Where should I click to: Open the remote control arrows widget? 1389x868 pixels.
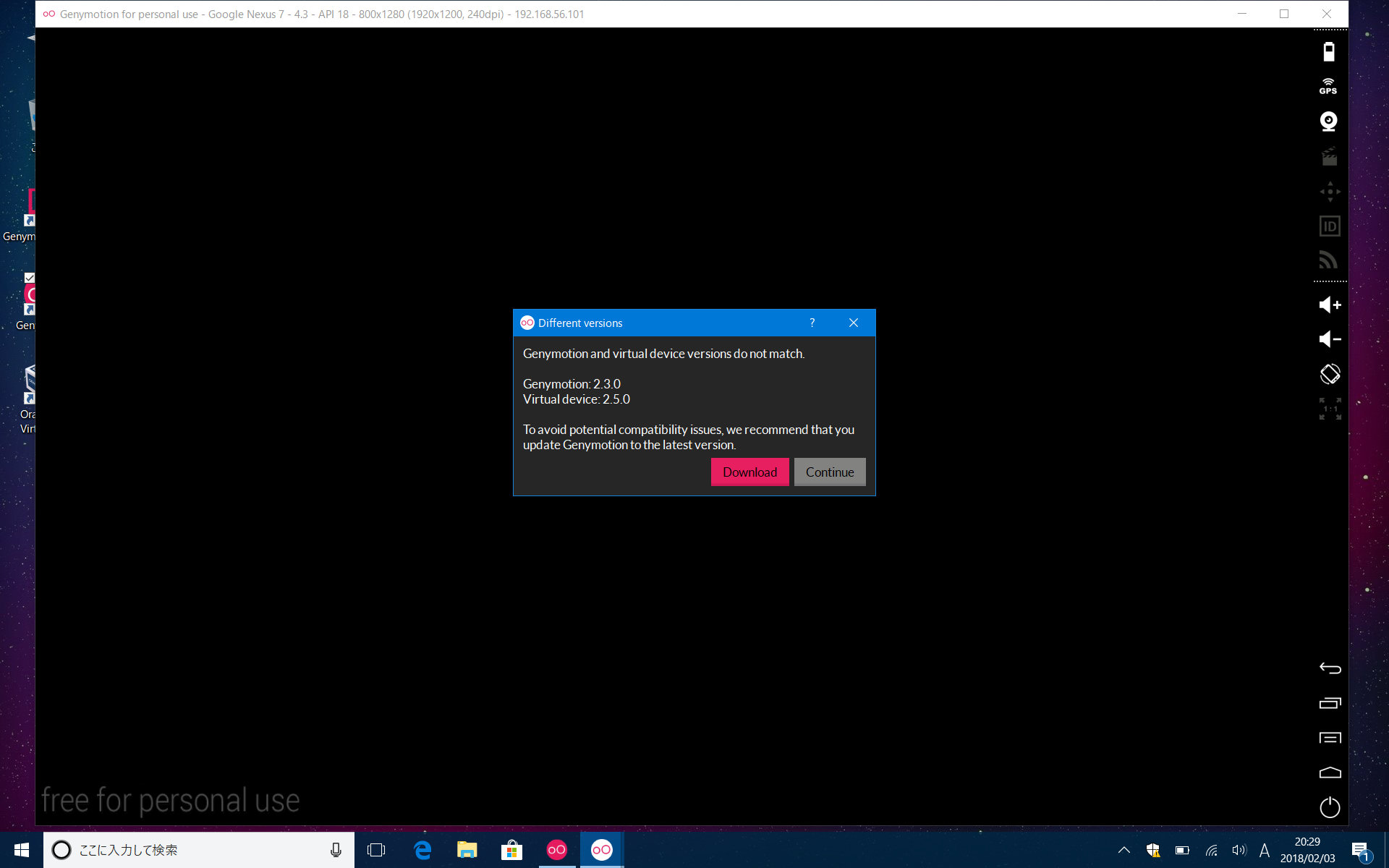coord(1330,192)
